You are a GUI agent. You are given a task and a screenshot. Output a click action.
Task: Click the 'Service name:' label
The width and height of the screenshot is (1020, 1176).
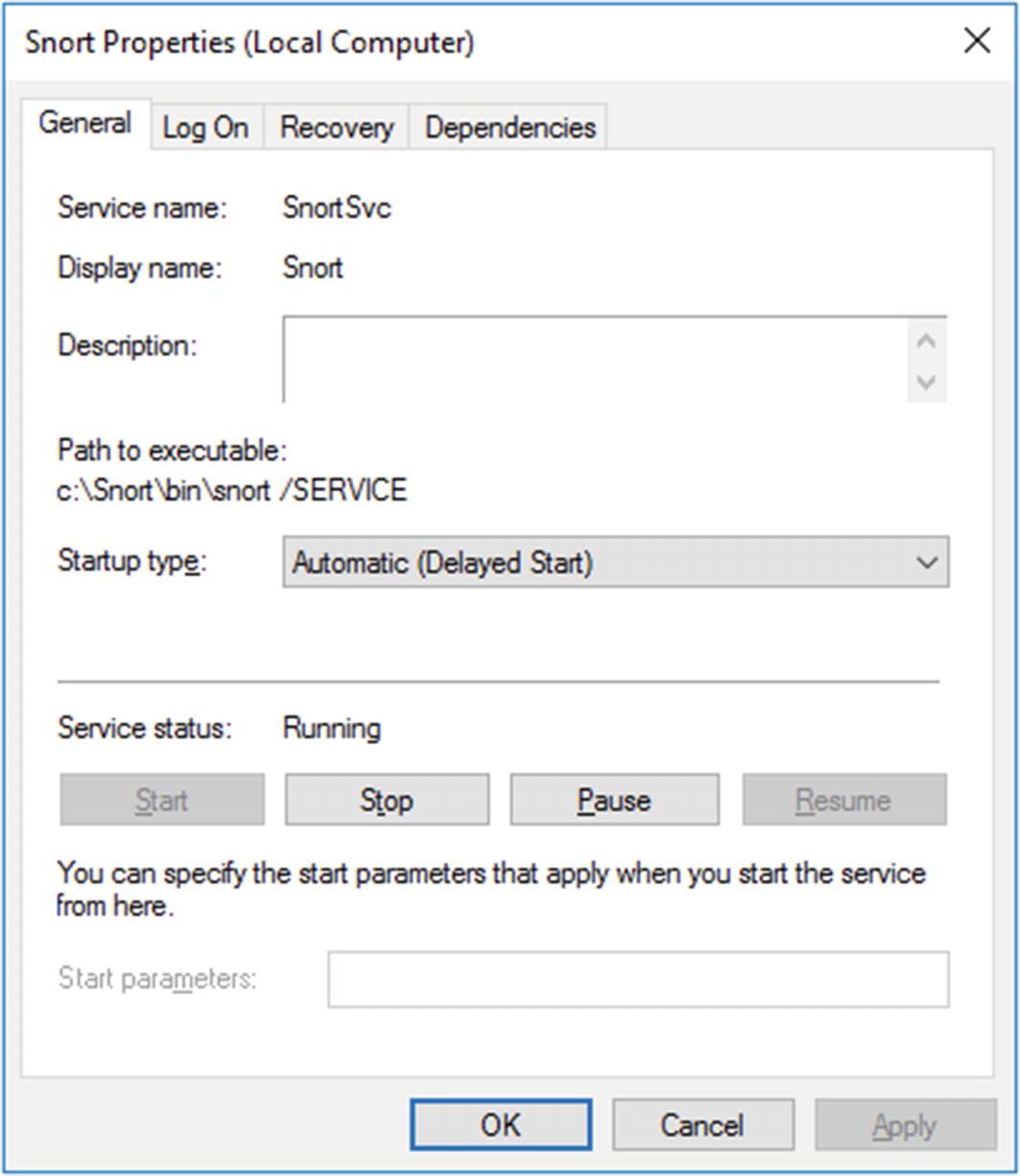tap(143, 208)
